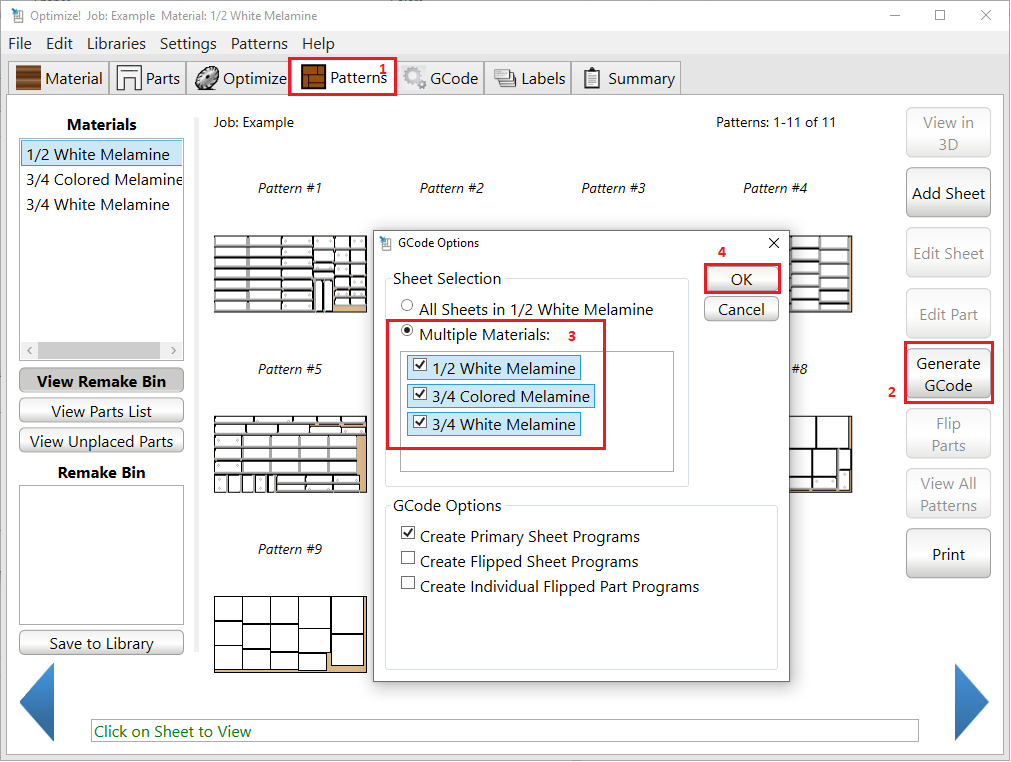Select All Sheets in 1/2 White Melamine option
The width and height of the screenshot is (1011, 762).
pos(406,308)
